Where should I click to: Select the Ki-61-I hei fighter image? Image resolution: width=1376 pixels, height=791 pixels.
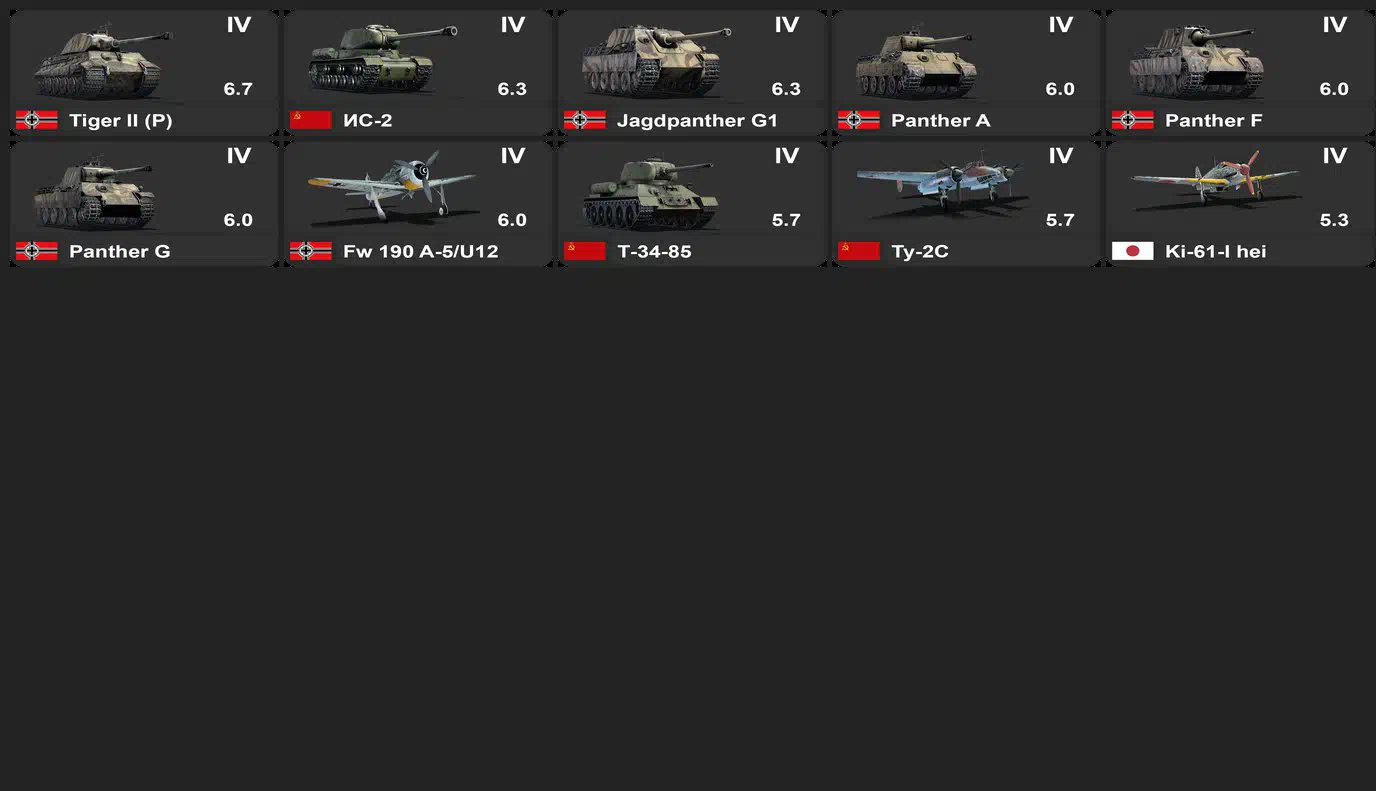1215,181
